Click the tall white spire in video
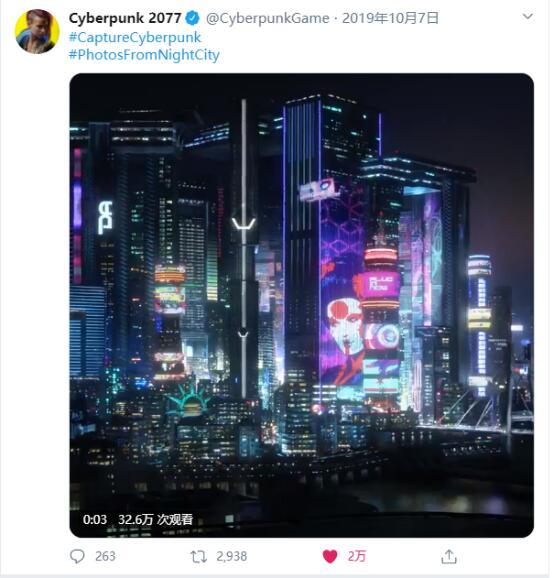Image resolution: width=554 pixels, height=578 pixels. click(244, 247)
